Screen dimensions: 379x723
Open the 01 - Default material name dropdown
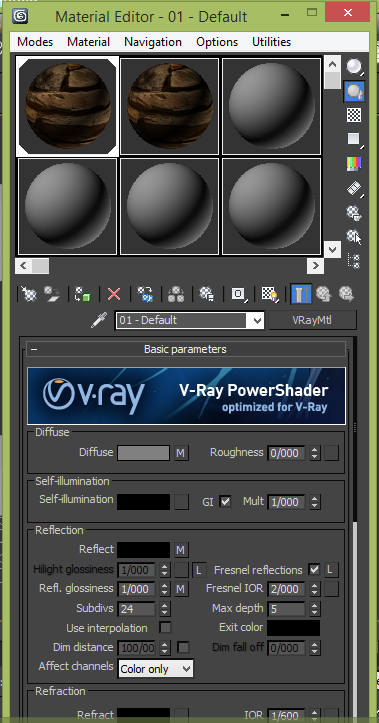click(190, 320)
